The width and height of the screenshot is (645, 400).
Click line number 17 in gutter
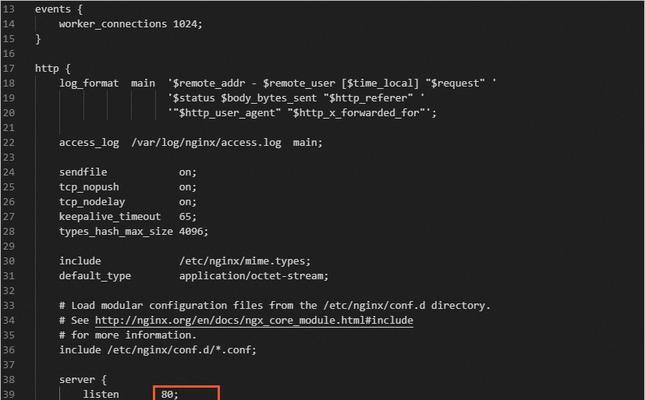9,69
